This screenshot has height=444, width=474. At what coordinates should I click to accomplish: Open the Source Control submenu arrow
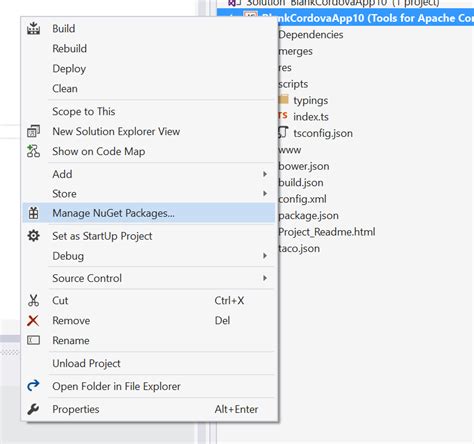point(265,278)
